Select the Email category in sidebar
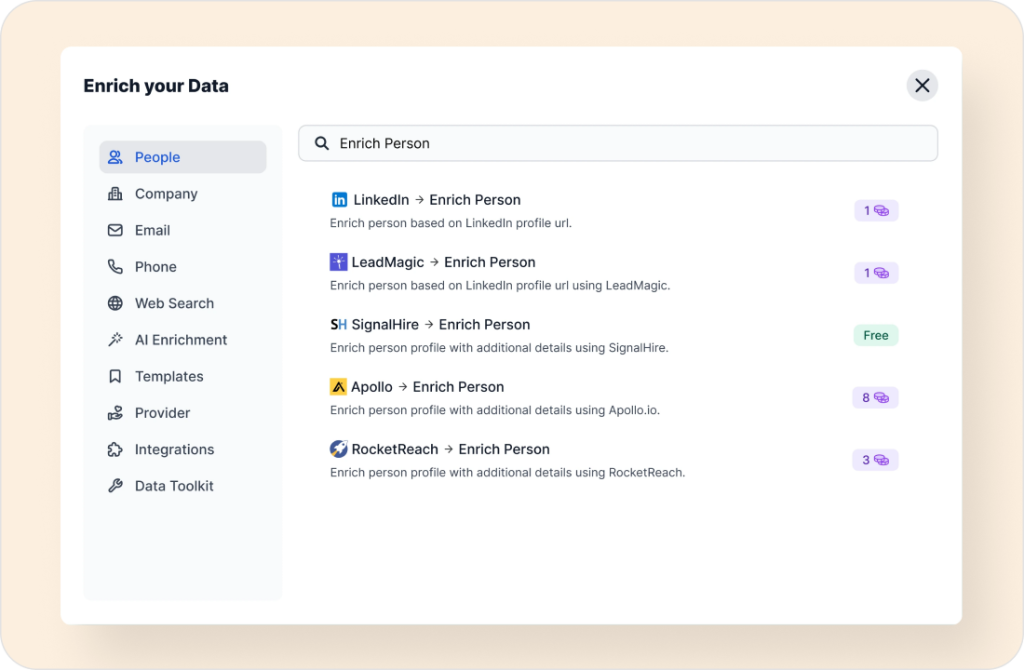 pyautogui.click(x=152, y=230)
